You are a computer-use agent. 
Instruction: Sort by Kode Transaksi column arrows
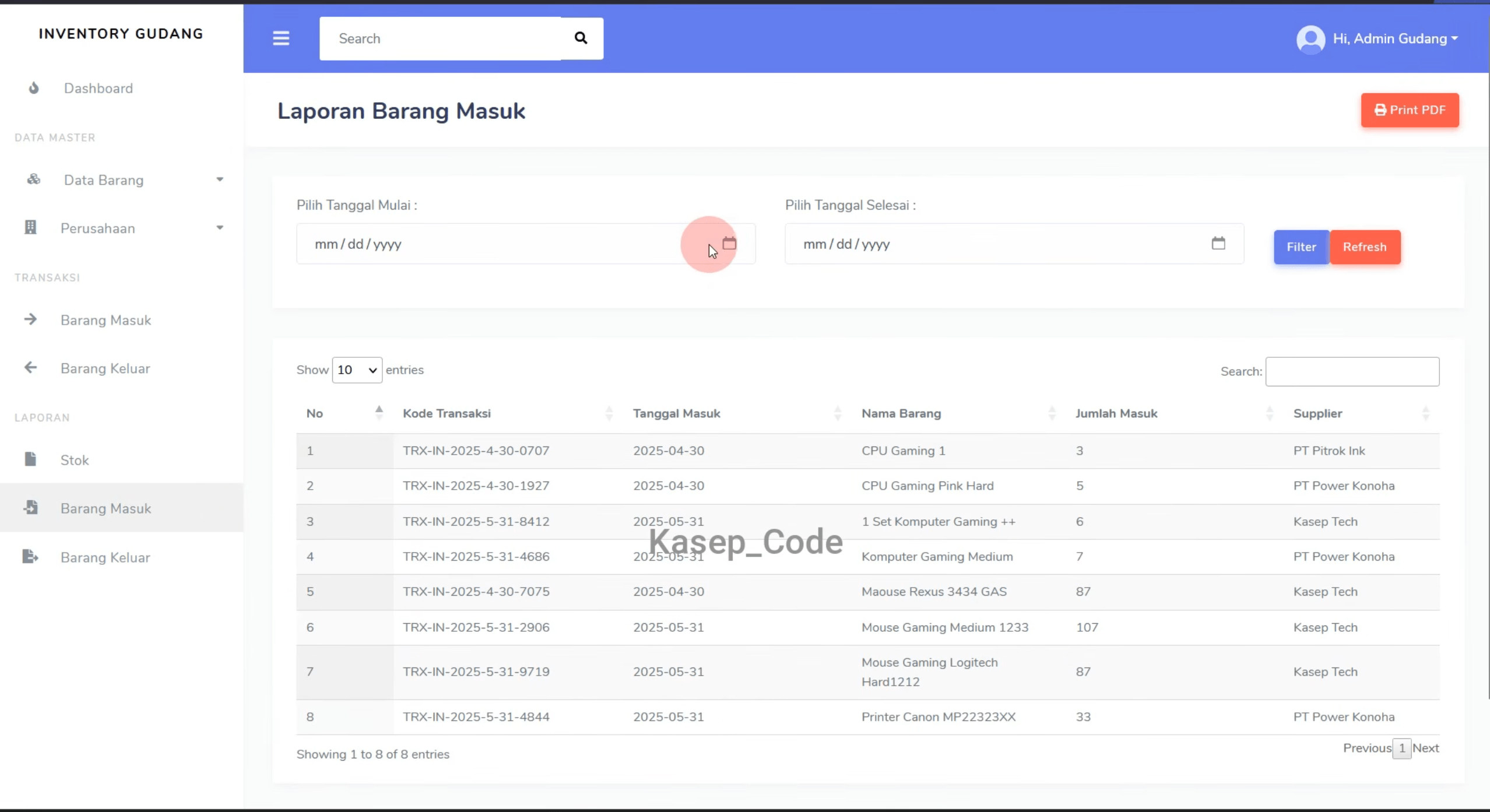609,413
